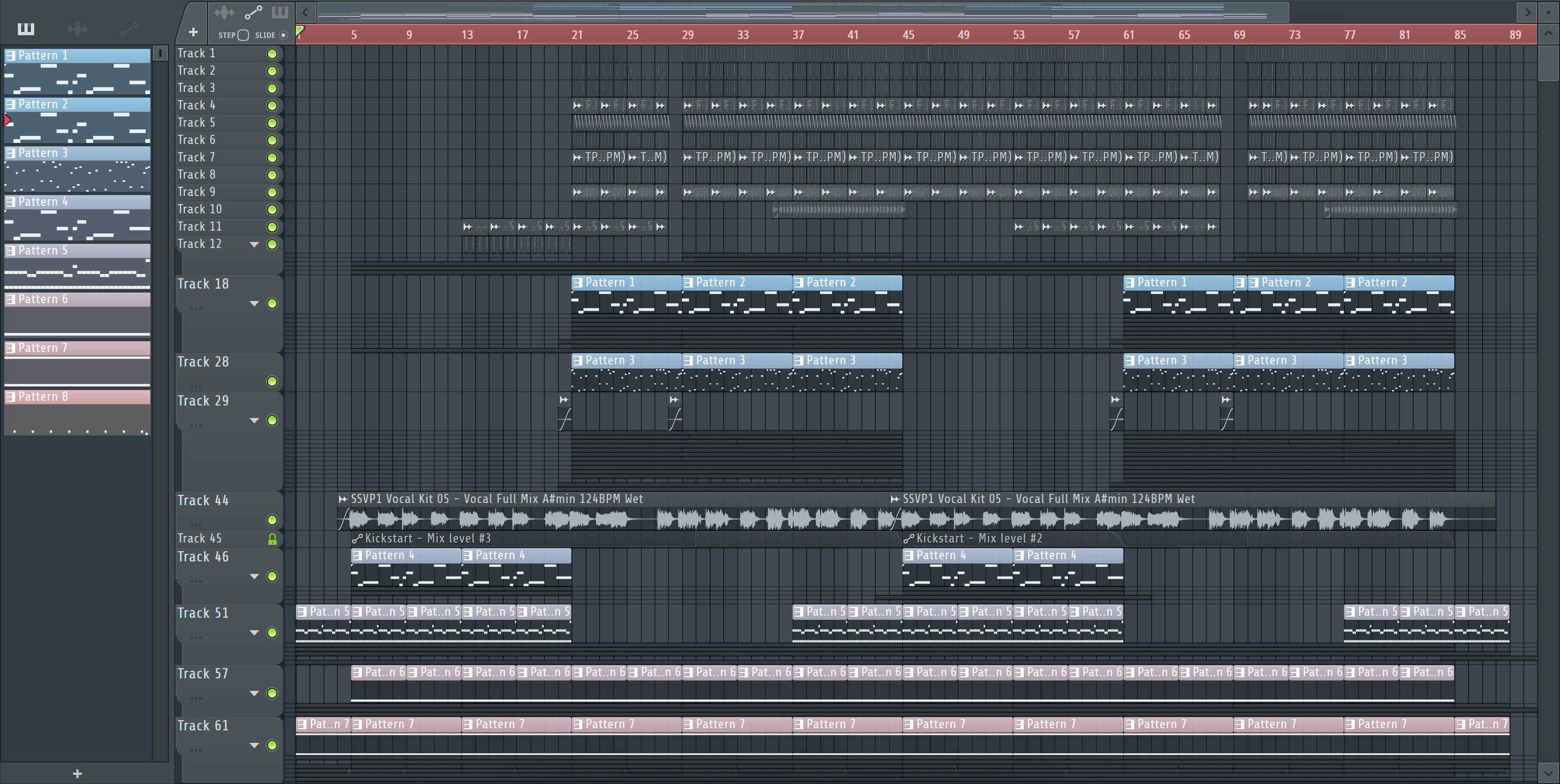
Task: Click the Pattern 6 piano icon in picker
Action: pyautogui.click(x=10, y=299)
